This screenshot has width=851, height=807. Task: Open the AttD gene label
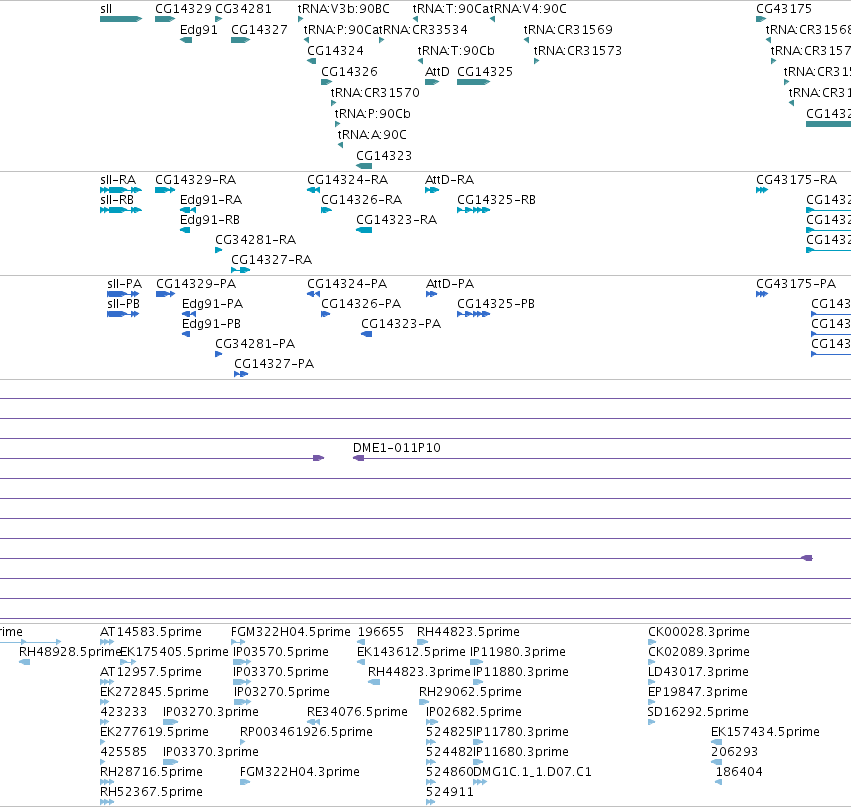click(x=437, y=72)
